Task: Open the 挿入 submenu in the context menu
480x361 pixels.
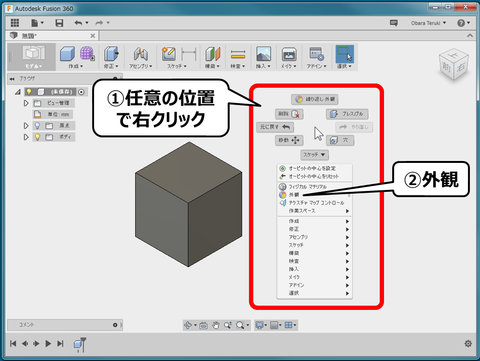Action: click(314, 269)
